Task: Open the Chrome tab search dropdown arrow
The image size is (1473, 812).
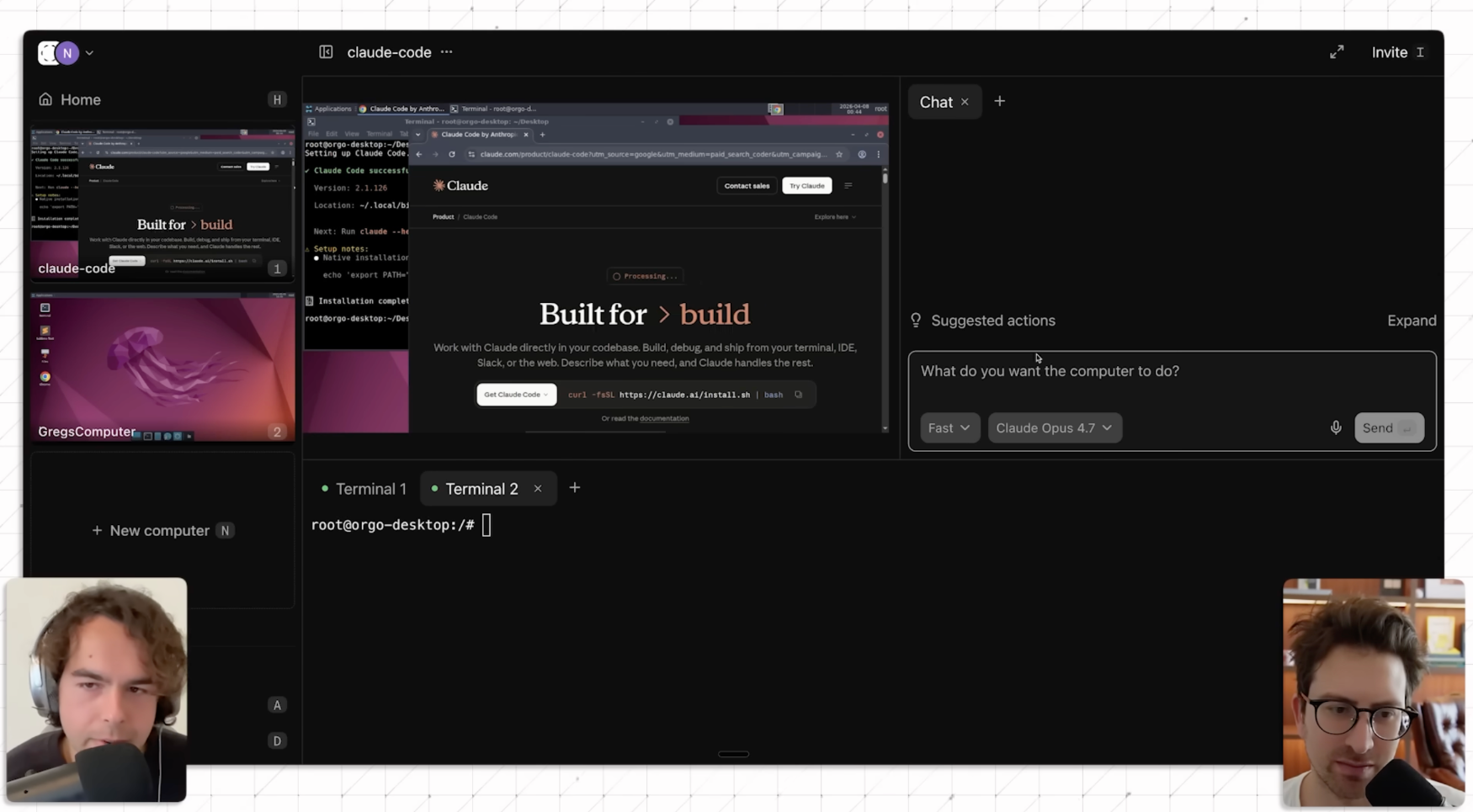Action: pyautogui.click(x=417, y=135)
